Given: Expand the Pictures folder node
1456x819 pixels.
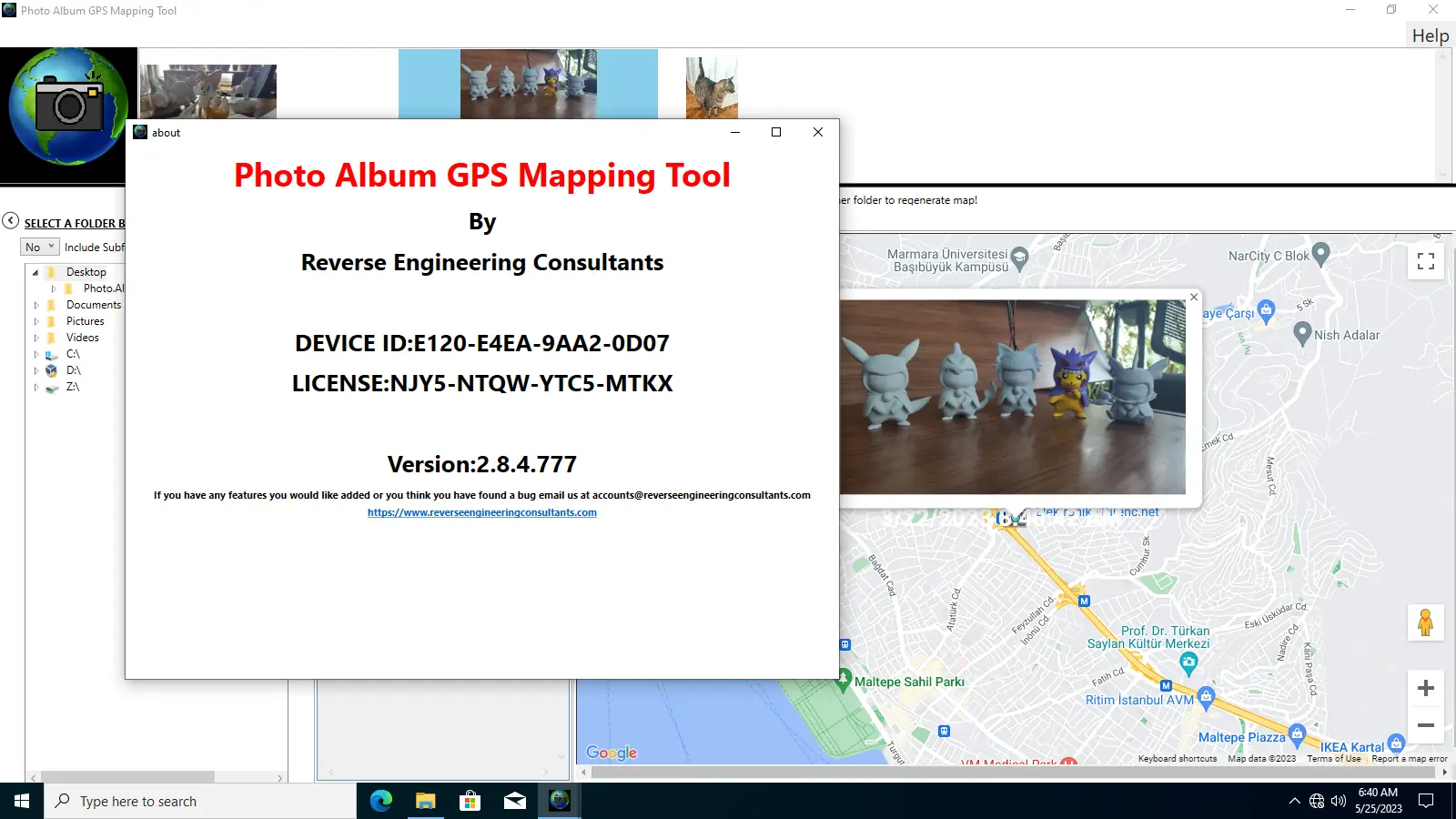Looking at the screenshot, I should (x=36, y=321).
